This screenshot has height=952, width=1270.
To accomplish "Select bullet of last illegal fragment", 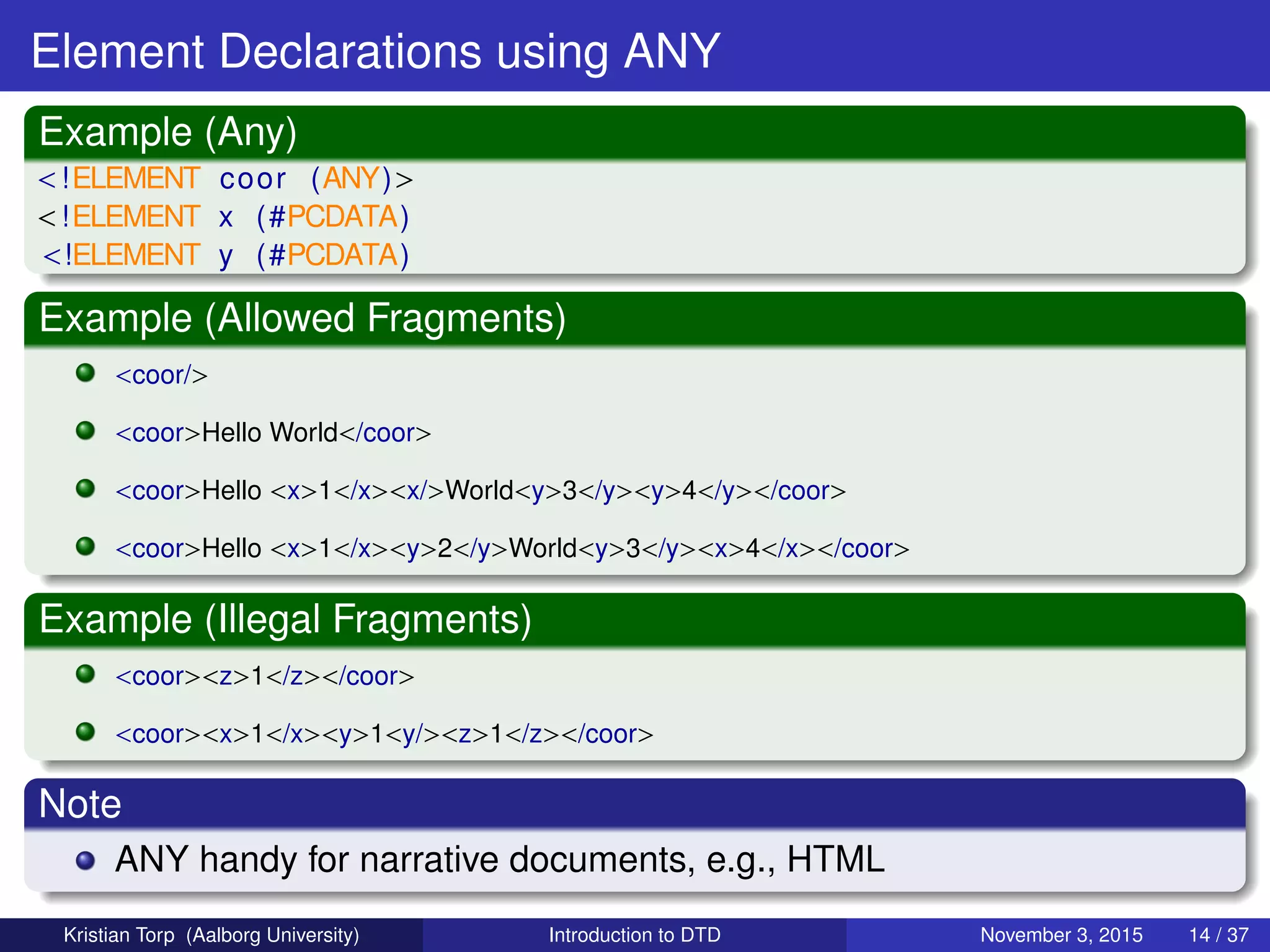I will coord(85,731).
